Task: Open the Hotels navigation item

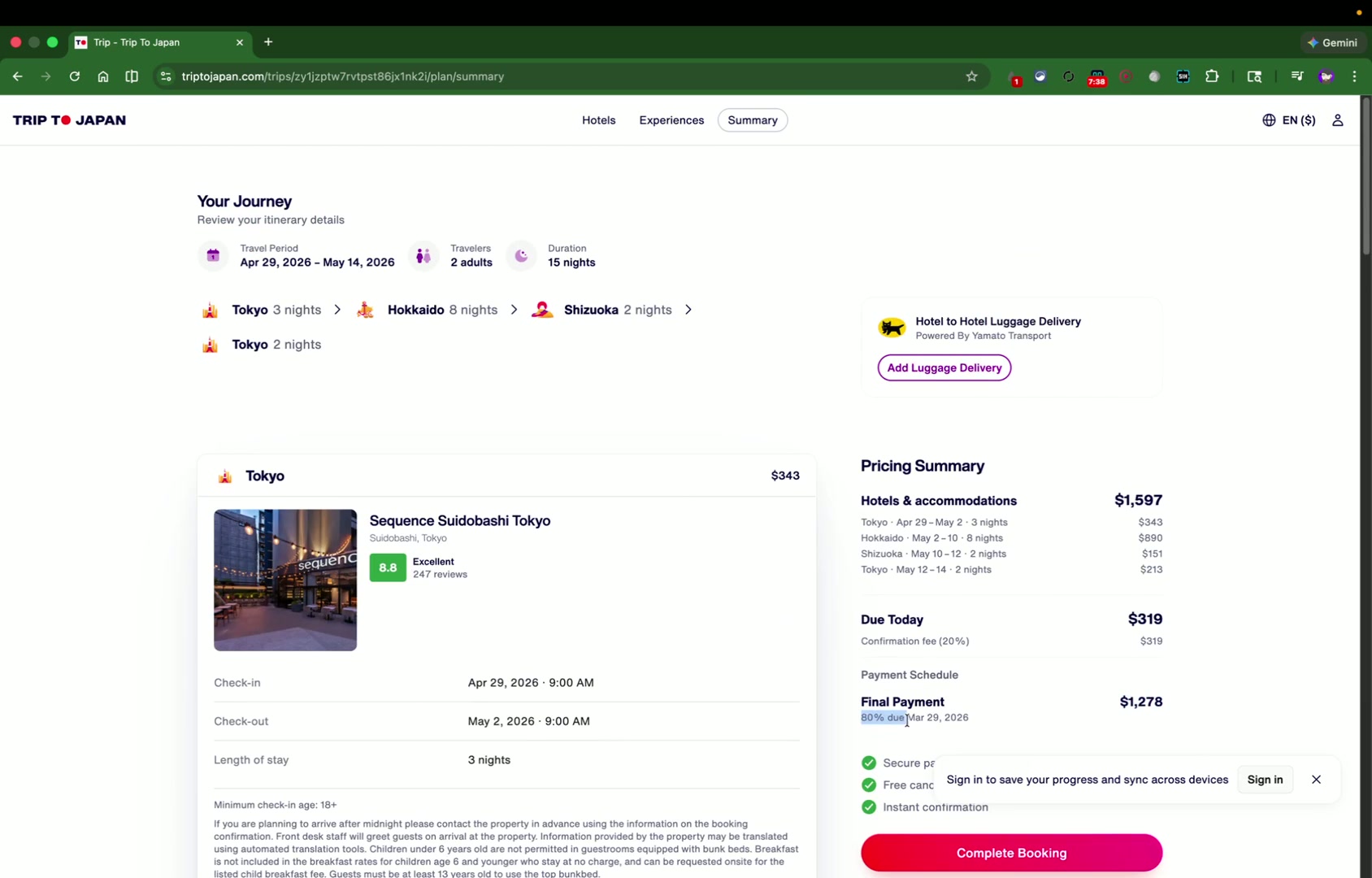Action: [x=599, y=120]
